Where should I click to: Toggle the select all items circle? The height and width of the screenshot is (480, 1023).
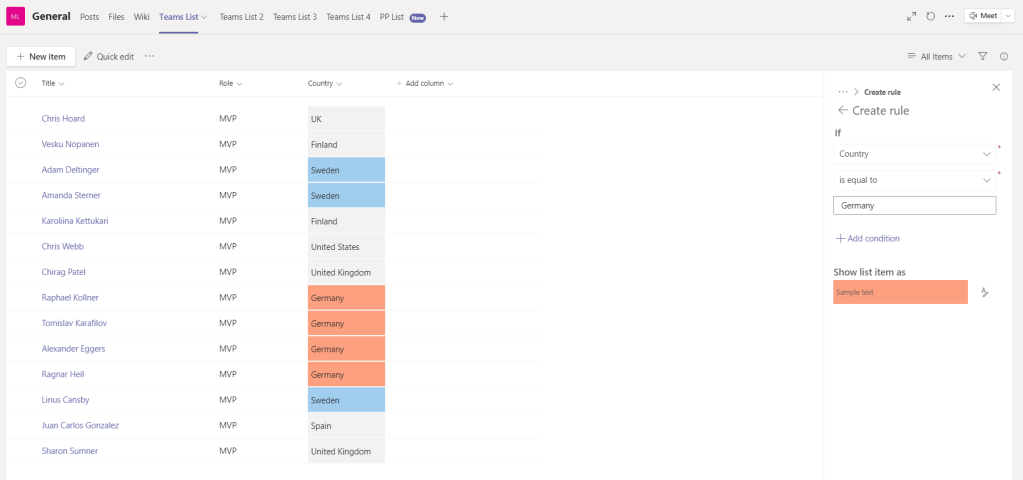(20, 83)
